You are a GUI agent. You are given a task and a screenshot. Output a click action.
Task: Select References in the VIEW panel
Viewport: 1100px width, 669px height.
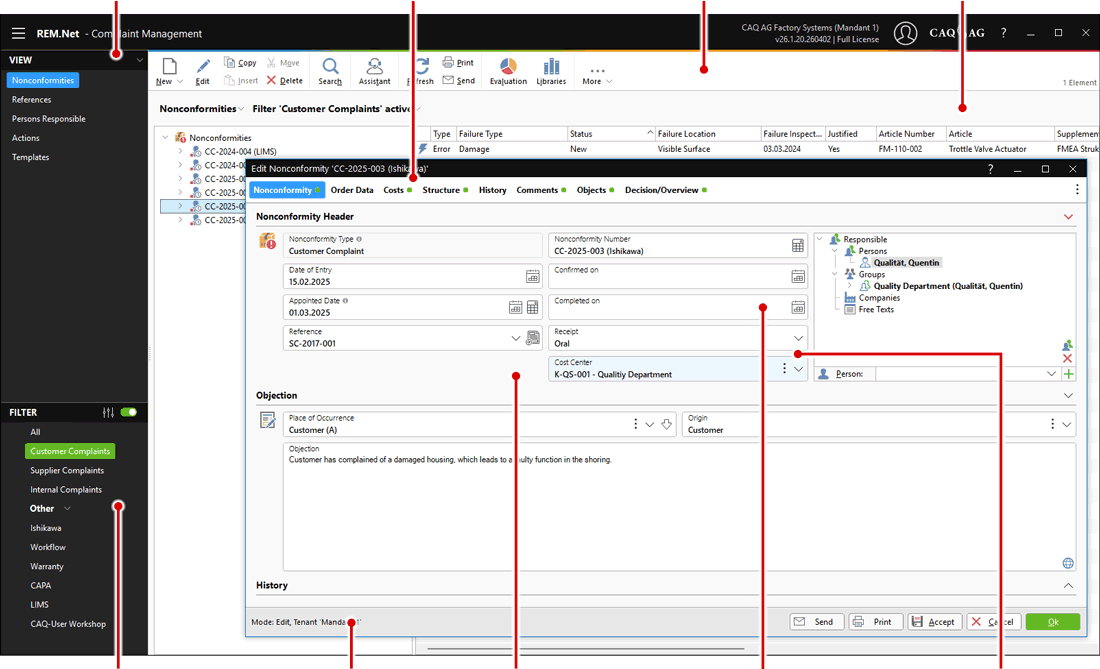(32, 100)
